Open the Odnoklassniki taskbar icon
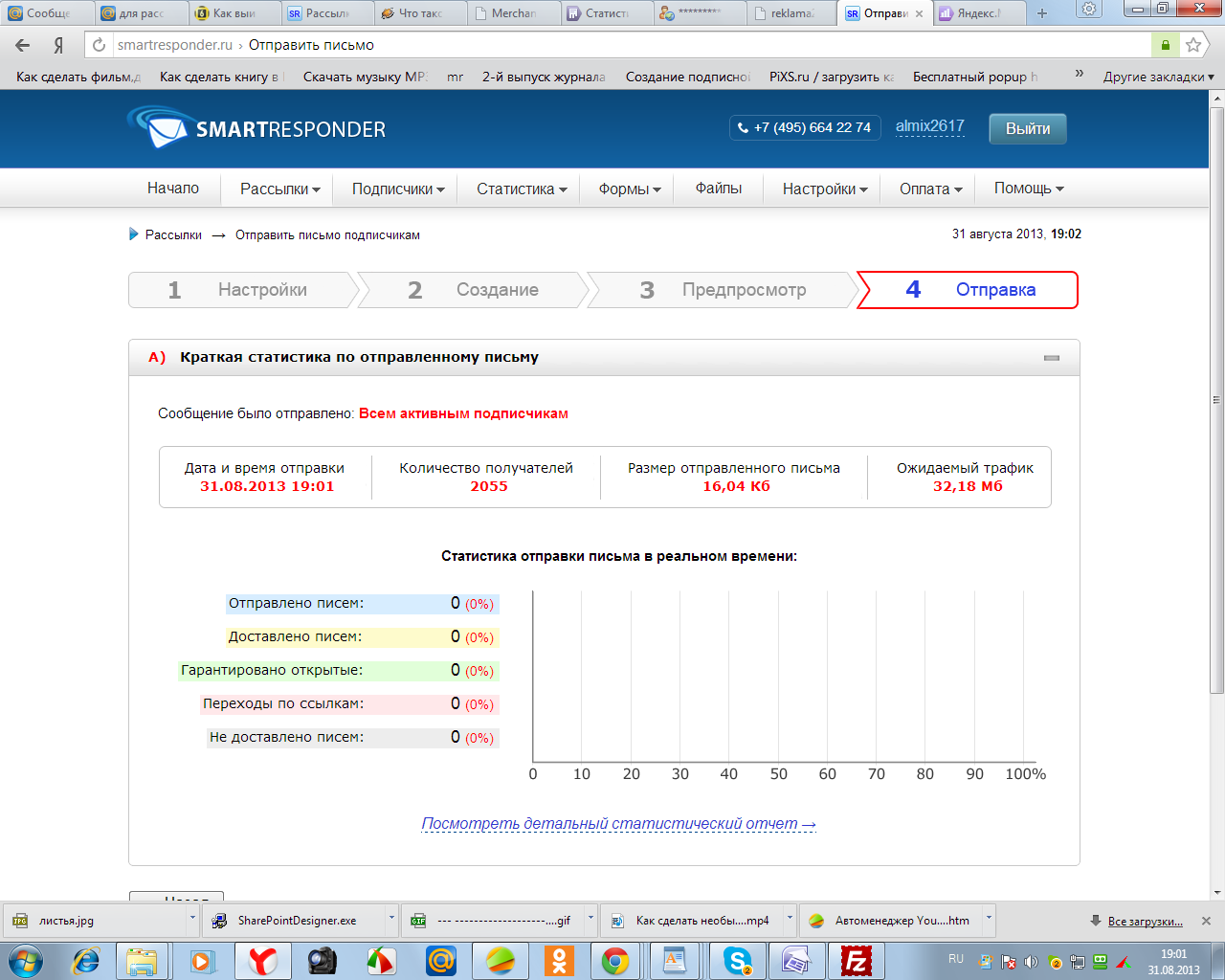Viewport: 1225px width, 980px height. [559, 961]
